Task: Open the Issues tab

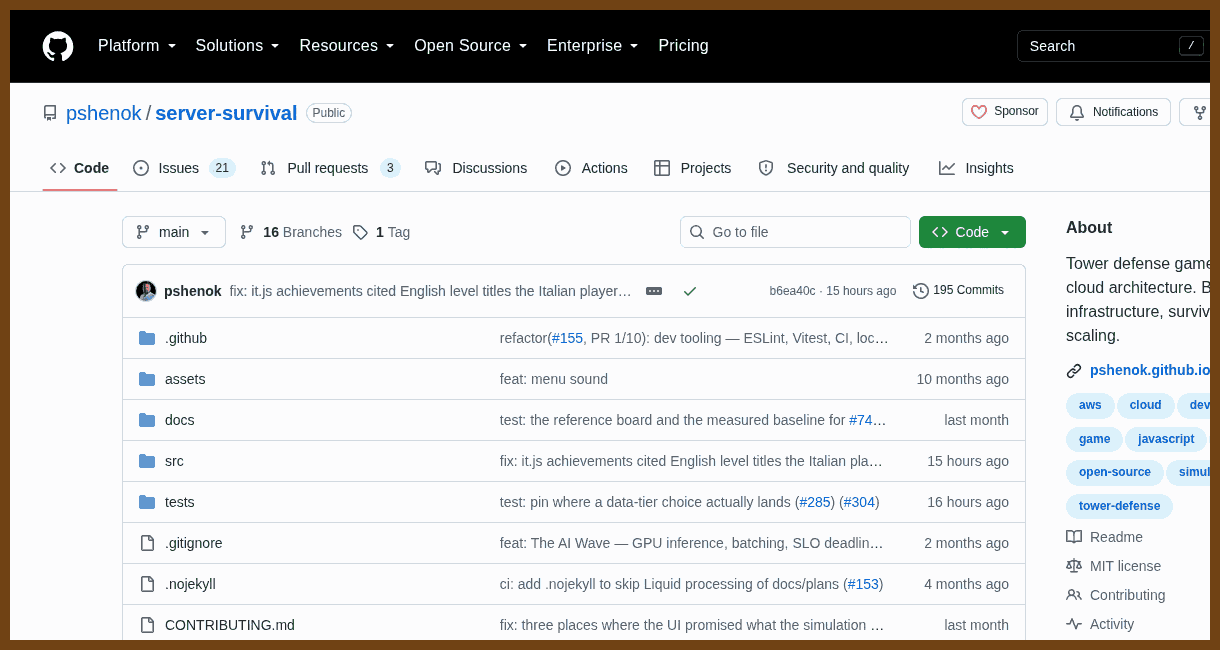Action: 184,168
